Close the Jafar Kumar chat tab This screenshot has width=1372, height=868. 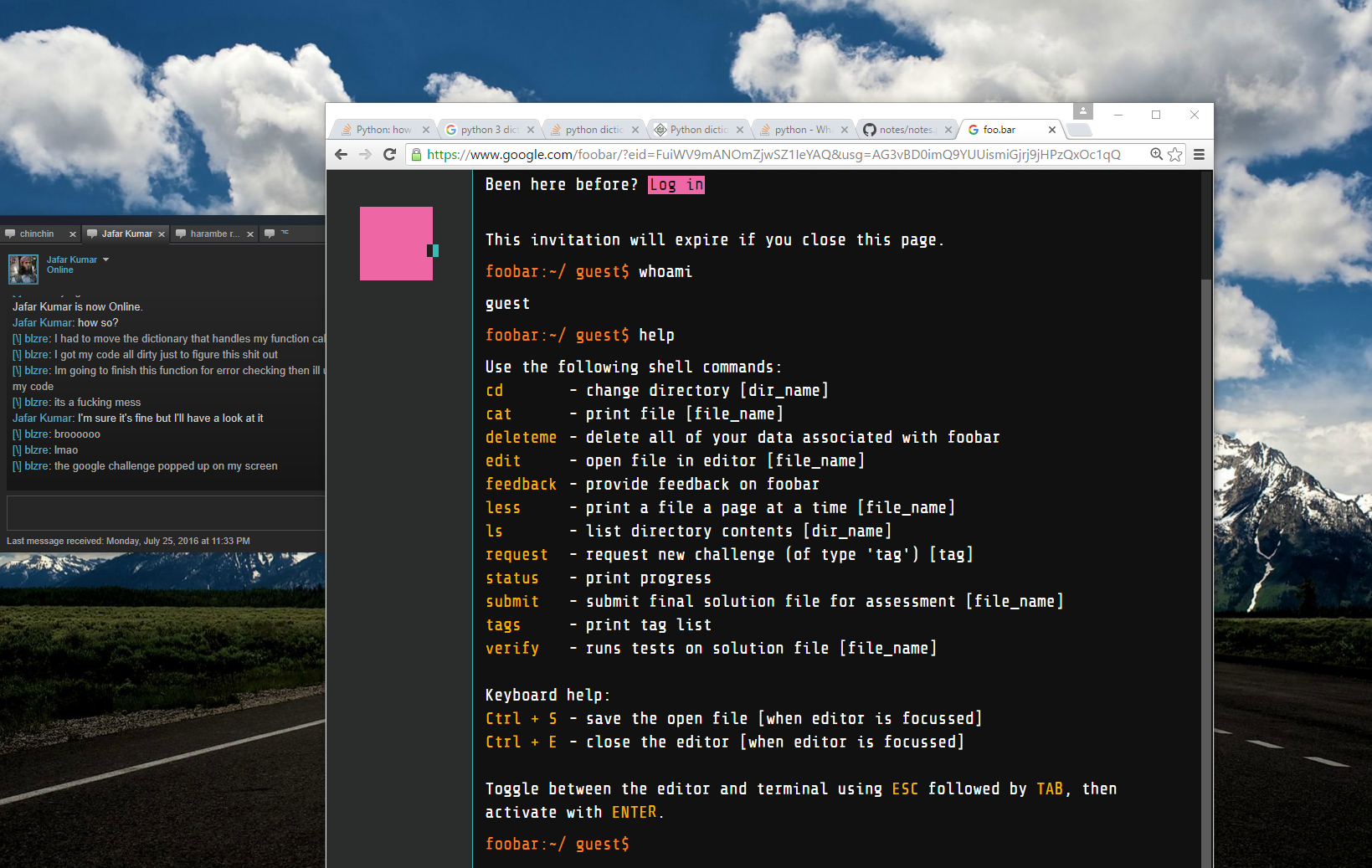click(162, 234)
